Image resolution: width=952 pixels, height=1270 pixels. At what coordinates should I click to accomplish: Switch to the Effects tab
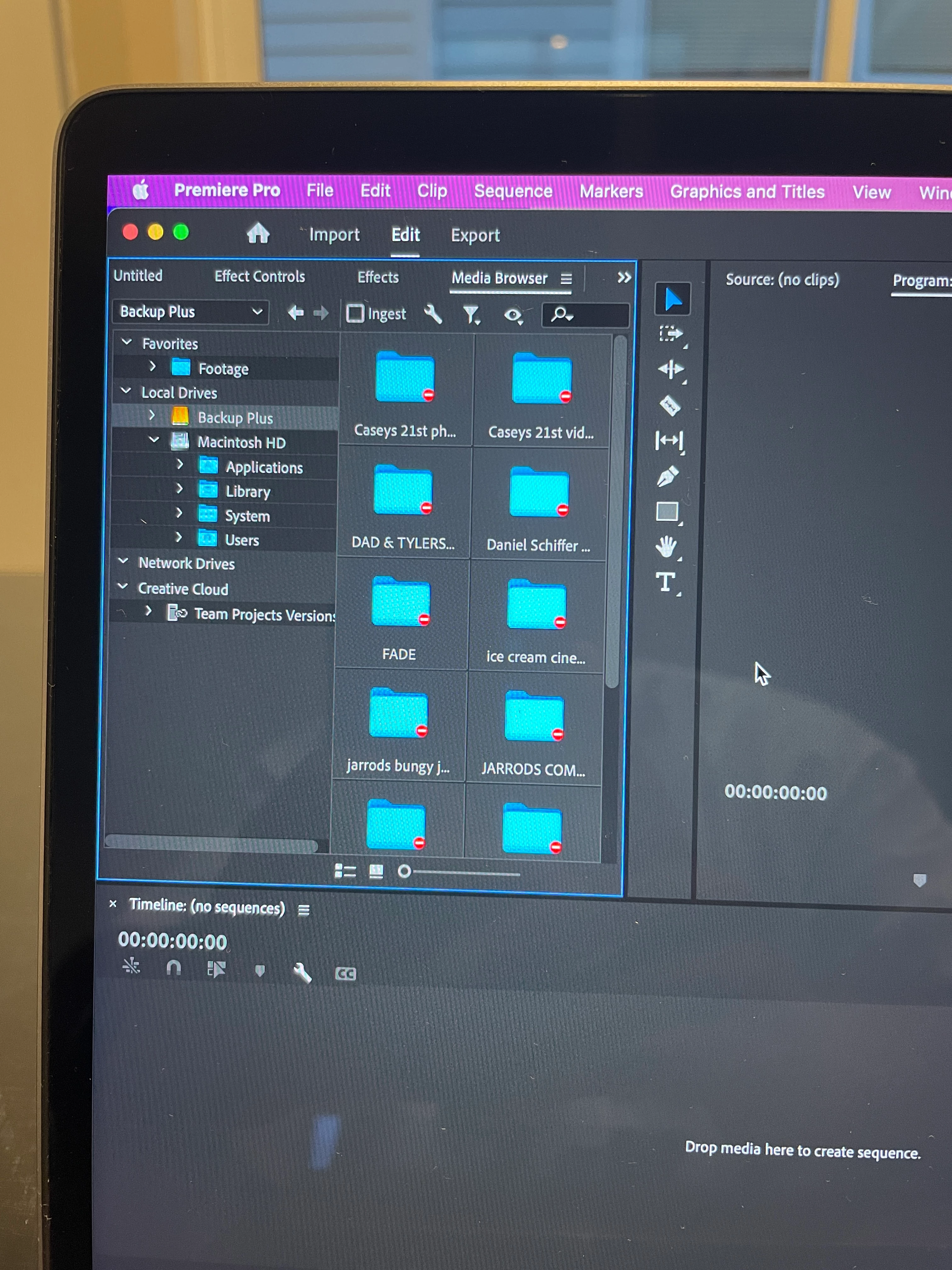coord(377,277)
